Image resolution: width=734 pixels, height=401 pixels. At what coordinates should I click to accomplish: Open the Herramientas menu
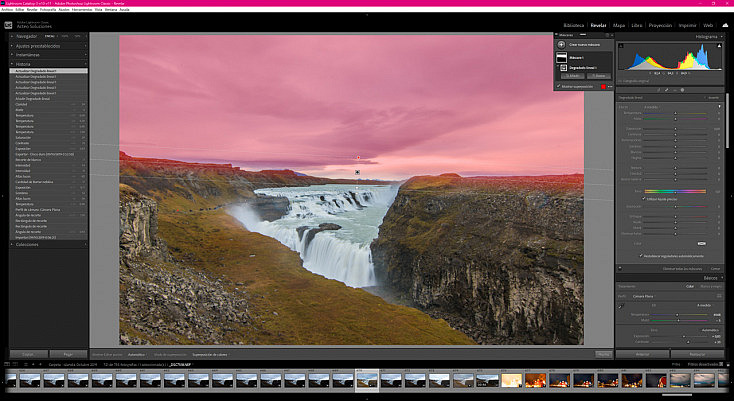coord(82,9)
